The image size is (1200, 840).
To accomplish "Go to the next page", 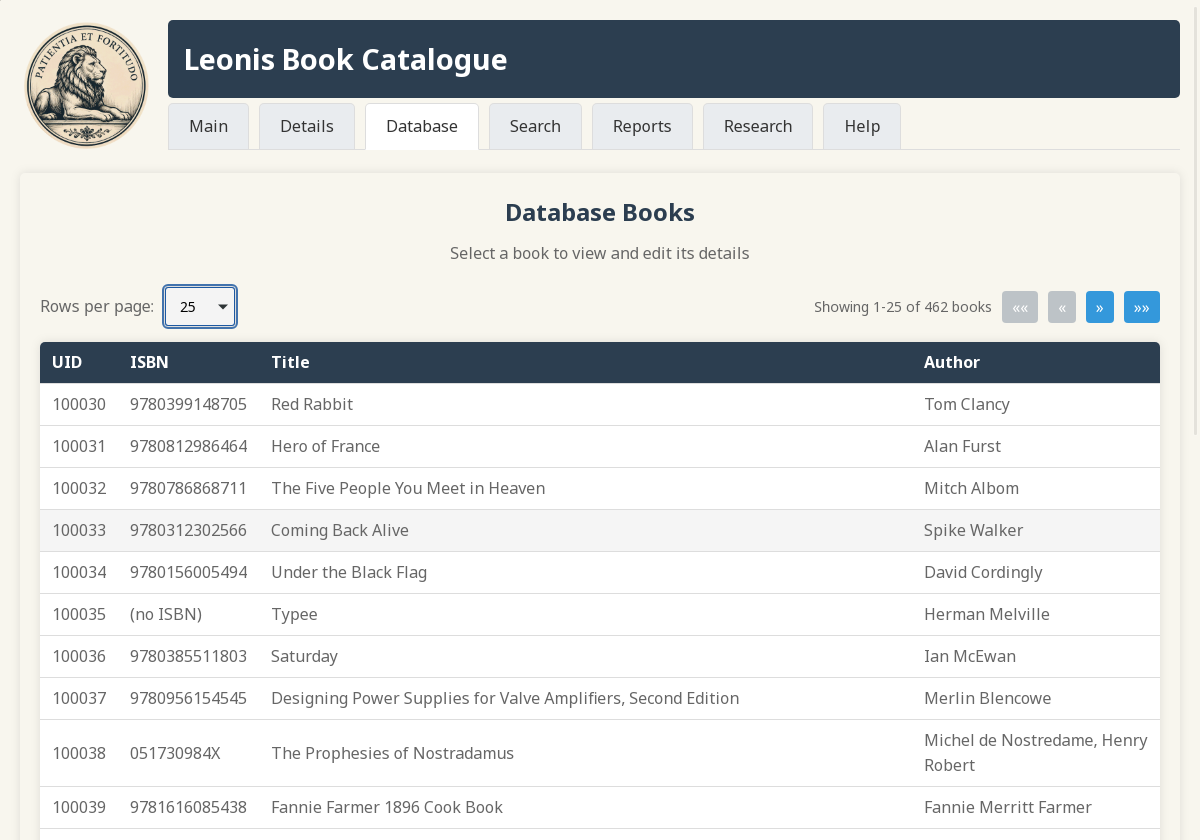I will pos(1100,307).
